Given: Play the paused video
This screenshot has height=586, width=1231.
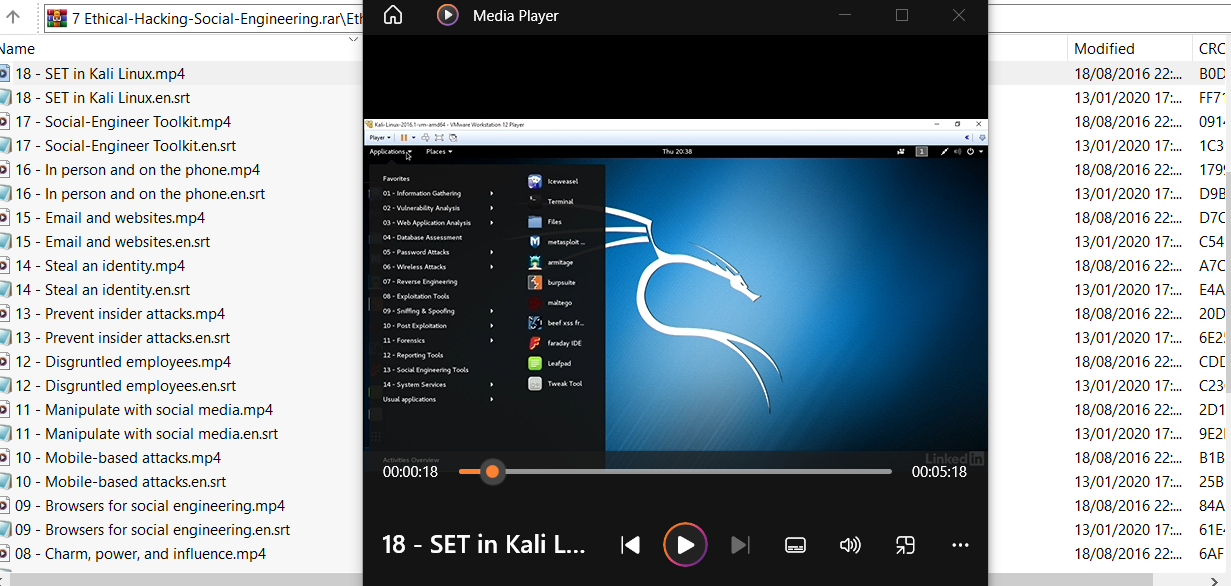Looking at the screenshot, I should 685,545.
